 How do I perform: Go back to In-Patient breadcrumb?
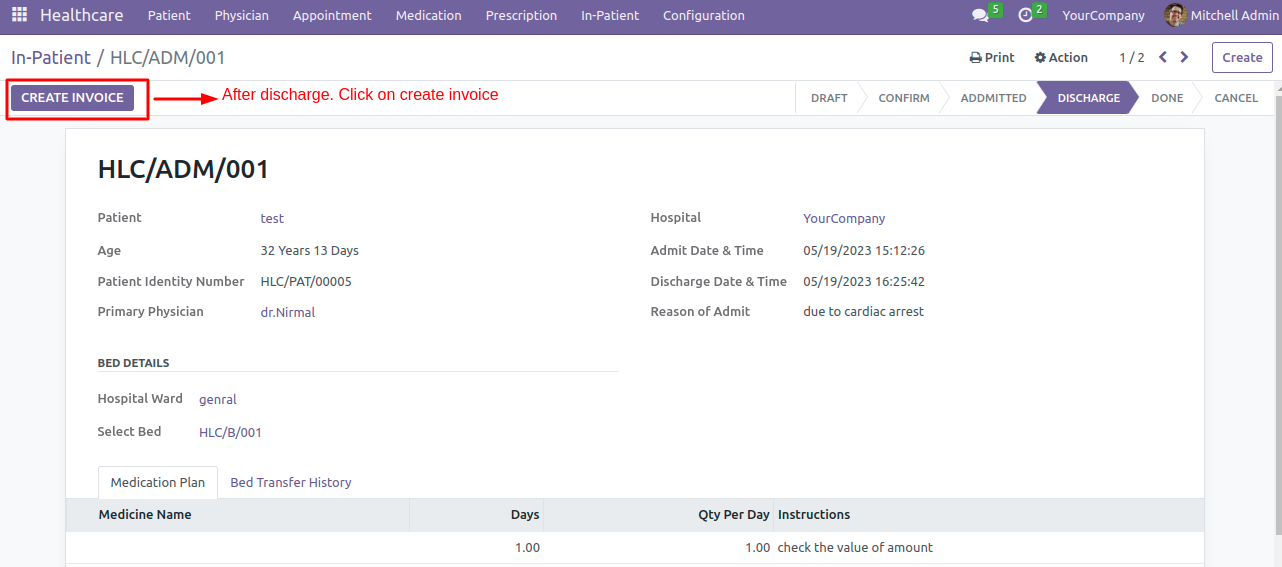point(51,58)
